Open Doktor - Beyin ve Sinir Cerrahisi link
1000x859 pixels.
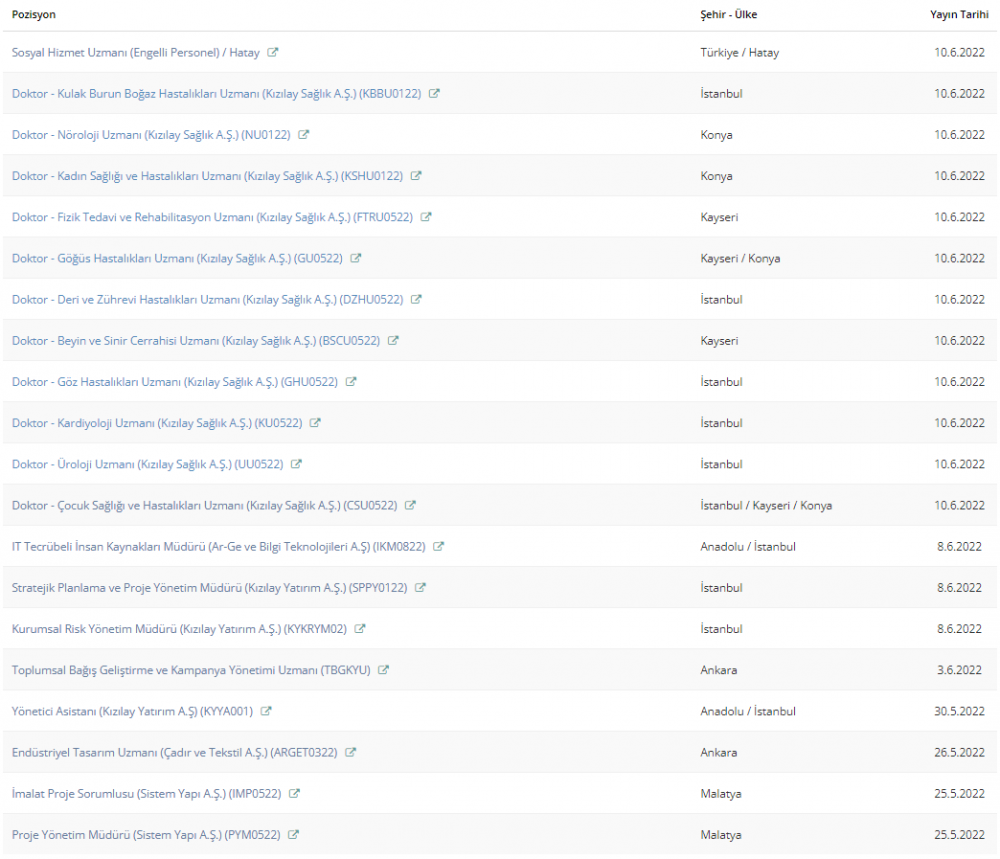click(x=196, y=341)
